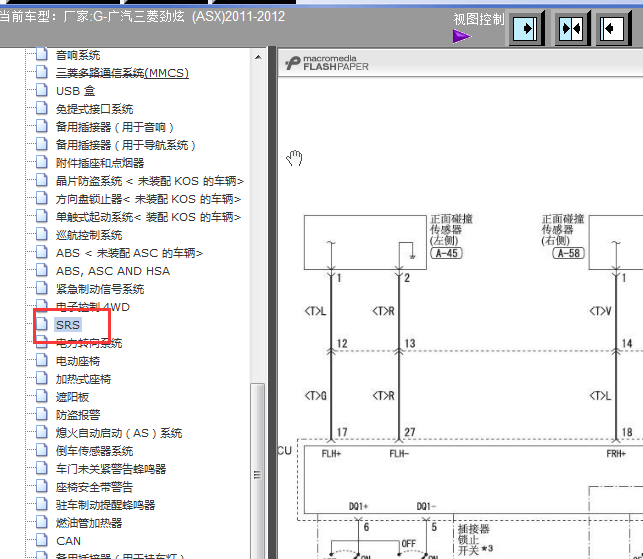Click the tree panel scrollbar thumb
This screenshot has width=643, height=559.
[258, 471]
